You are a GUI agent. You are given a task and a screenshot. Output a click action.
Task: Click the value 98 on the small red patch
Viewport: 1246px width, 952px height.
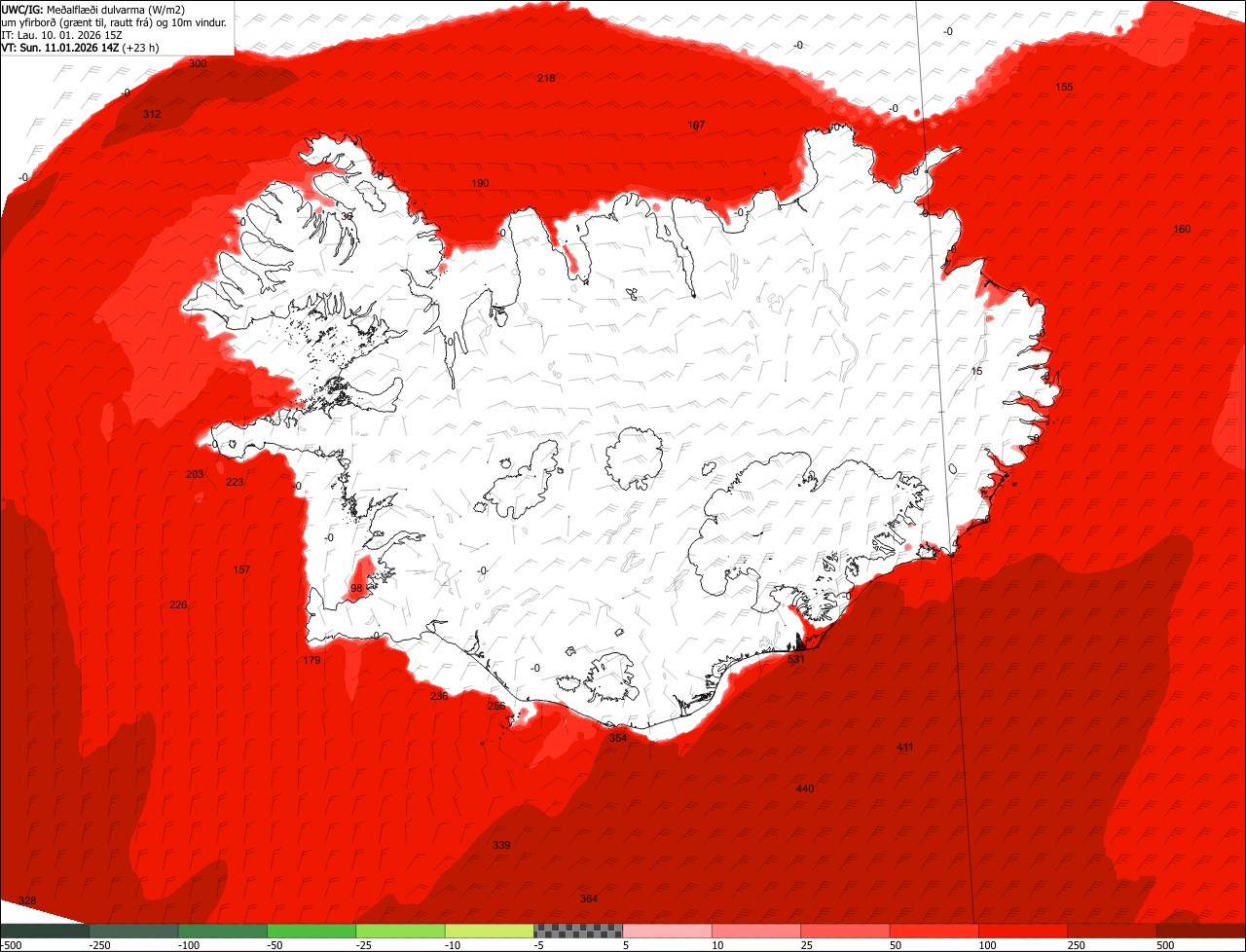click(x=356, y=588)
